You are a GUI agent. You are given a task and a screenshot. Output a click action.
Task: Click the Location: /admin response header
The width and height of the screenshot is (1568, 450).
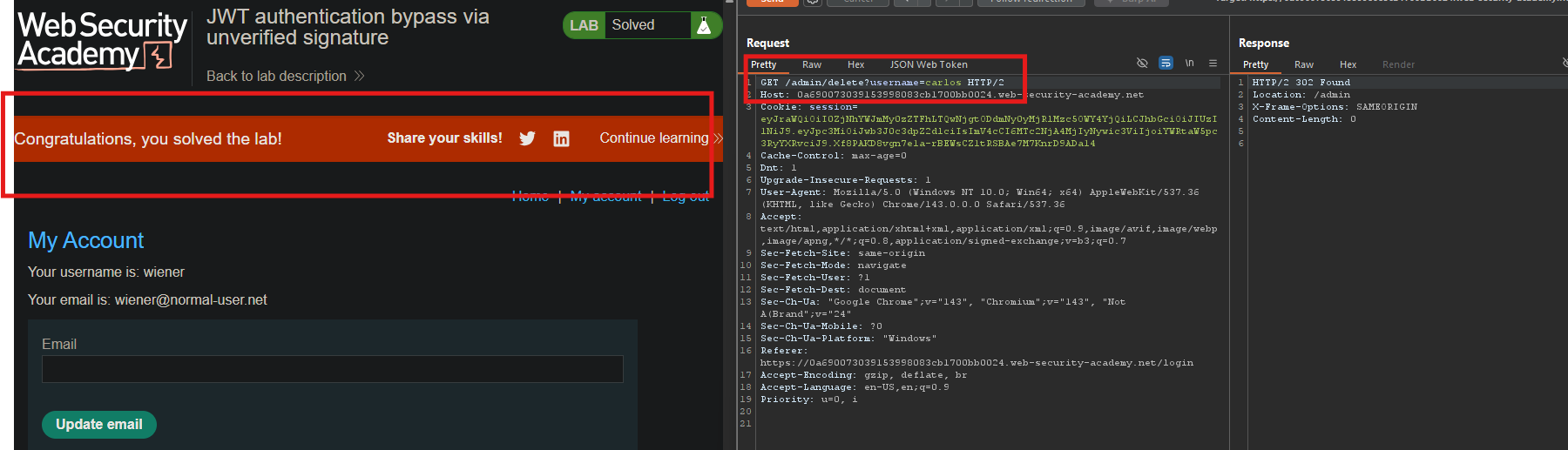[x=1301, y=95]
